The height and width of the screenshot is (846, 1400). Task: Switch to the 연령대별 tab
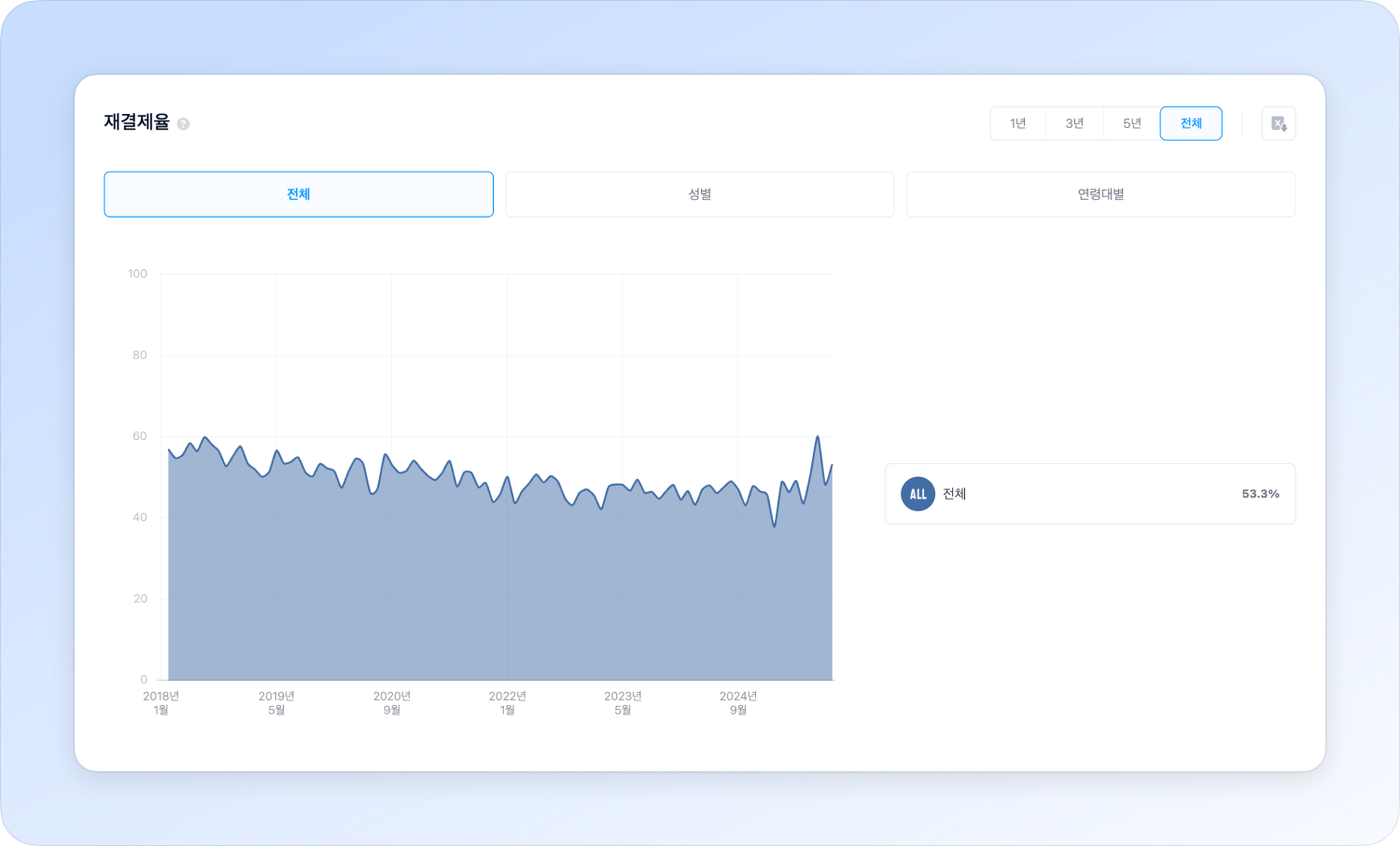pyautogui.click(x=1100, y=194)
